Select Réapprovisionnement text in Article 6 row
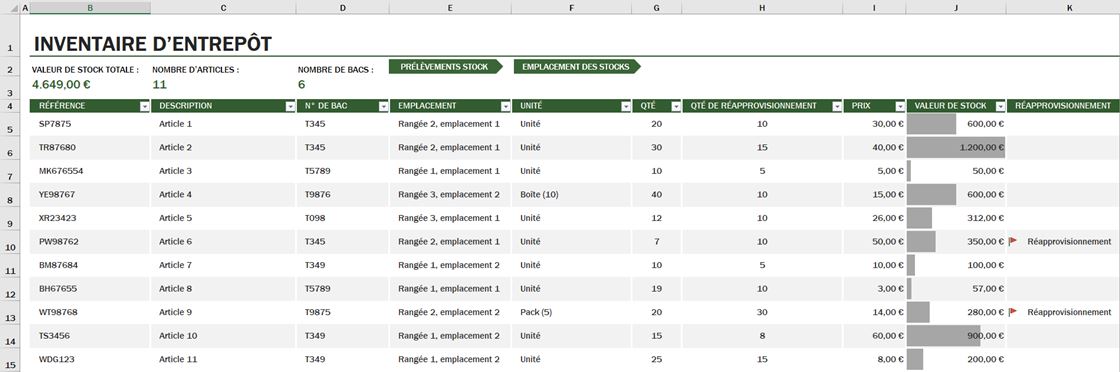The height and width of the screenshot is (372, 1120). click(1069, 241)
